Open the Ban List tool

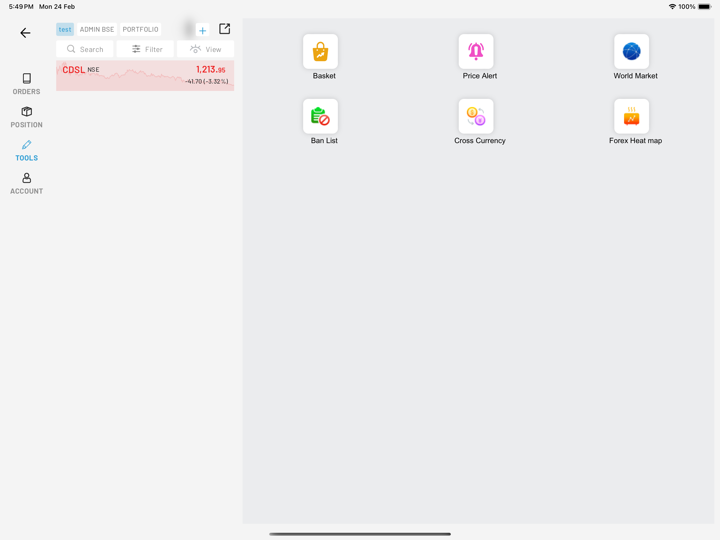(321, 116)
